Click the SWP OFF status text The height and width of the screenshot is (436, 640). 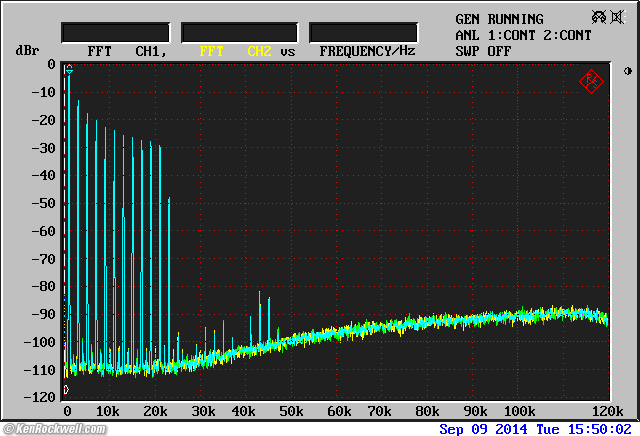point(483,50)
